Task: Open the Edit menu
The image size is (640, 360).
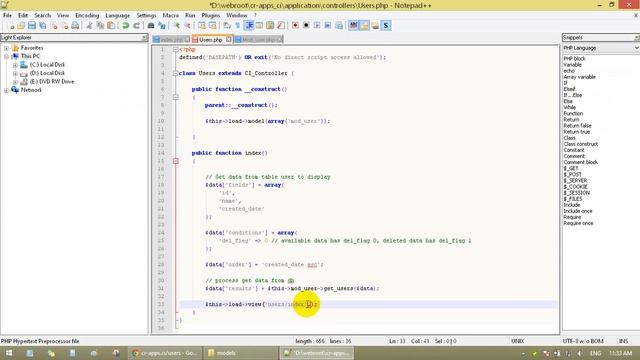Action: [x=23, y=16]
